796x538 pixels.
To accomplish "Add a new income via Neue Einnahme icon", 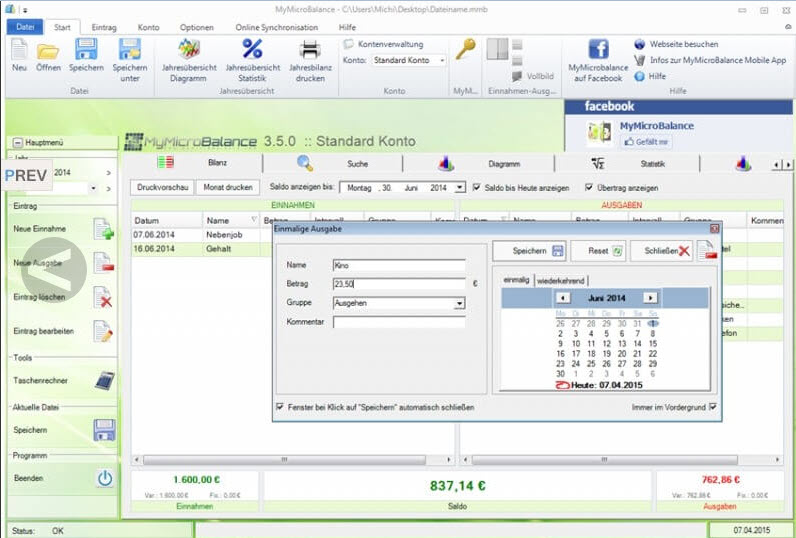I will coord(104,228).
